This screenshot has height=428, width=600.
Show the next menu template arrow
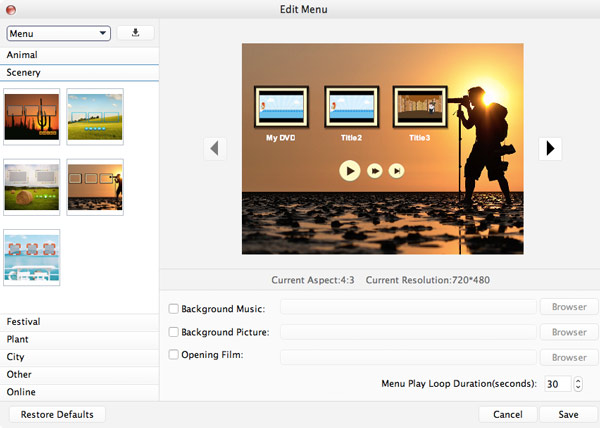coord(550,148)
